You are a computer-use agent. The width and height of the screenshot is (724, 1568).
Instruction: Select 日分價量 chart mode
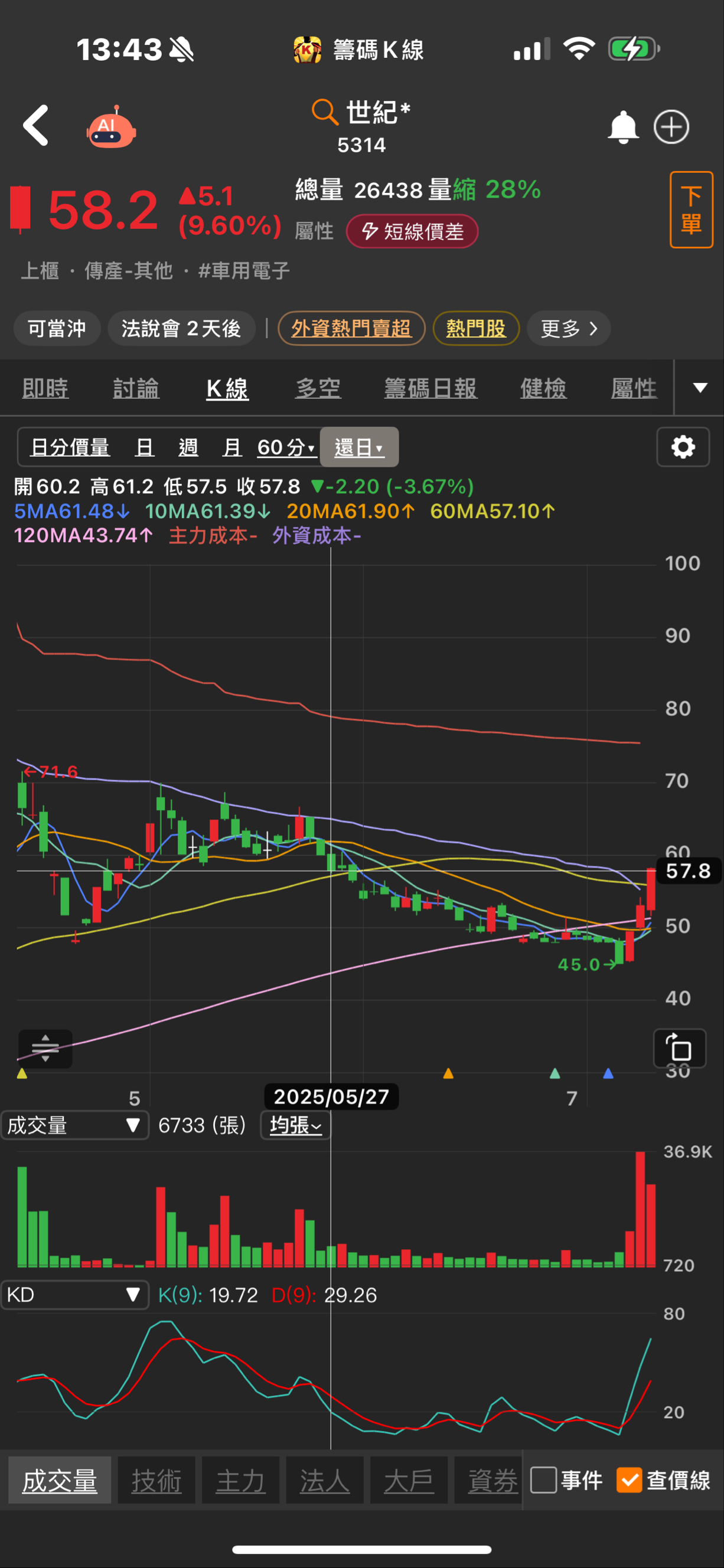coord(70,447)
